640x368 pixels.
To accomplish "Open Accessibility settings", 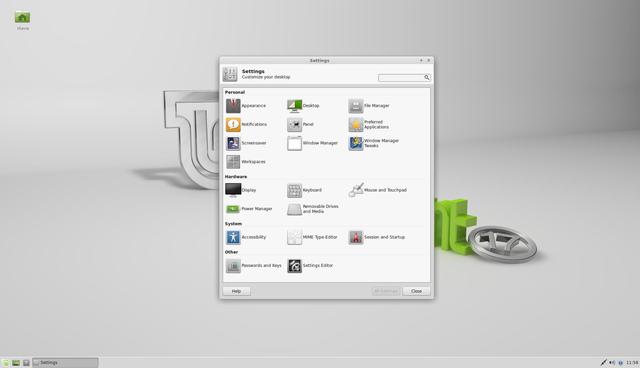I will [x=246, y=237].
